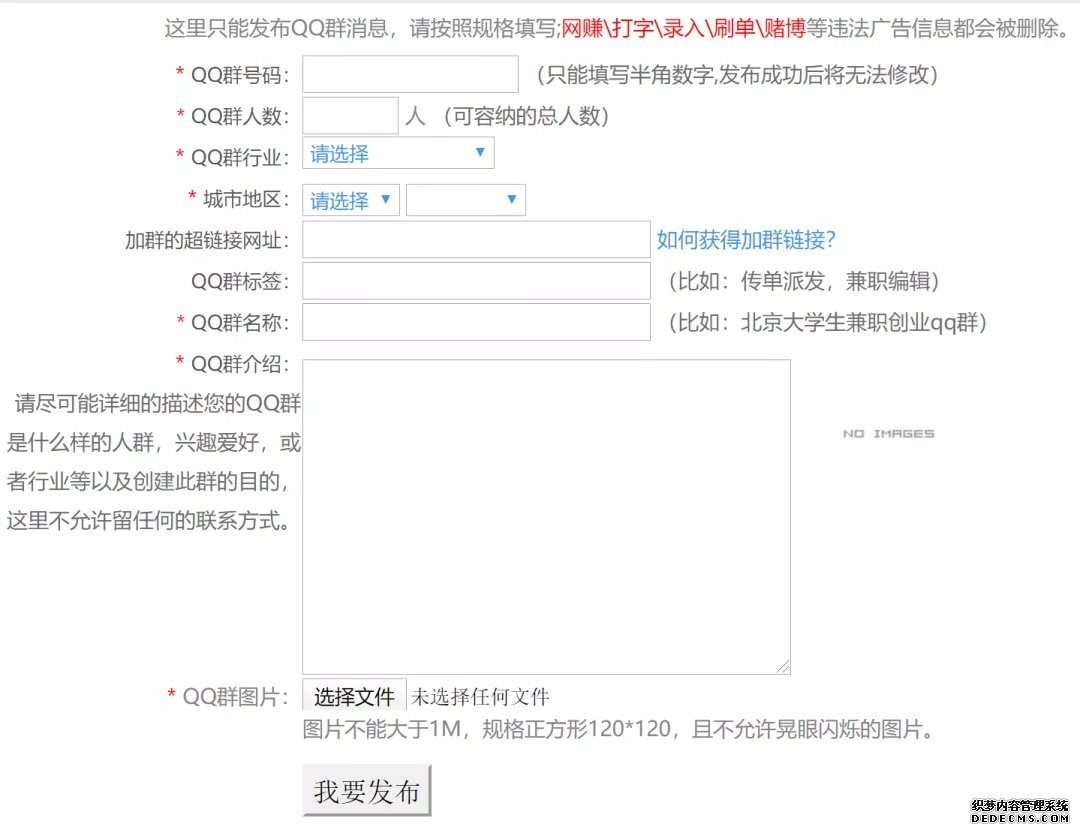Click the QQ群标签 input field
Image resolution: width=1080 pixels, height=833 pixels.
tap(476, 280)
